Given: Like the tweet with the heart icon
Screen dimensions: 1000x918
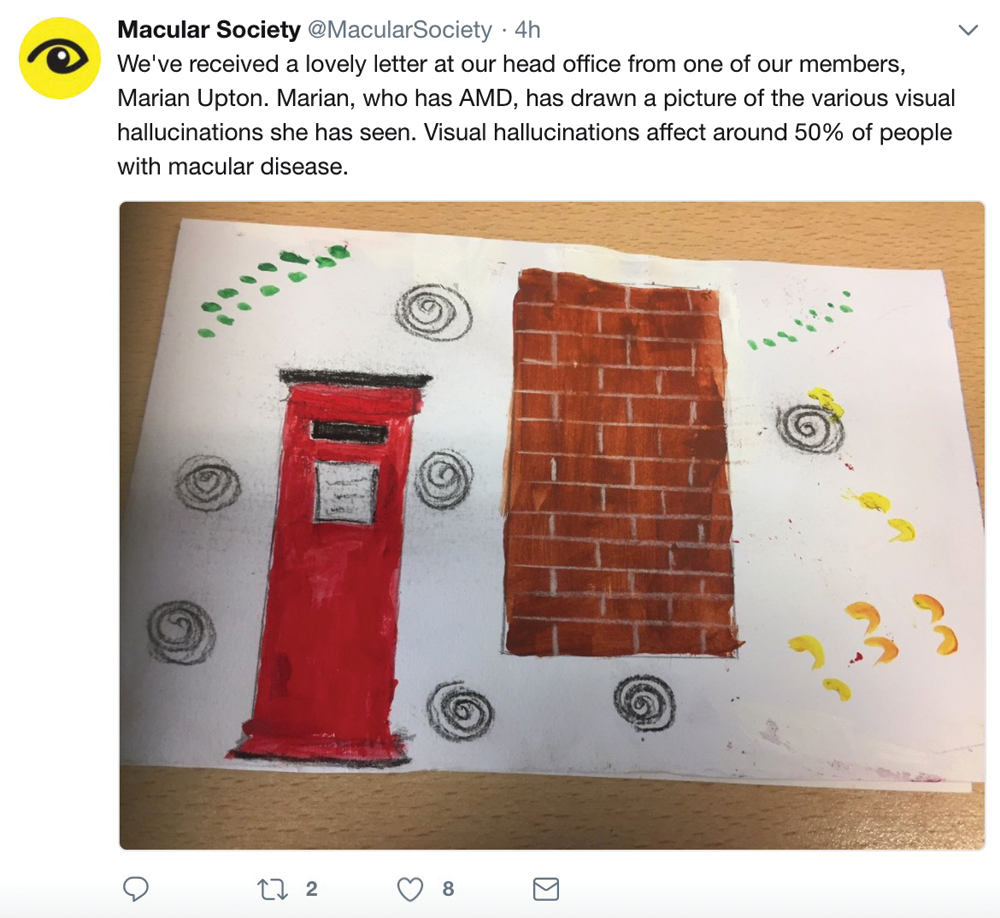Looking at the screenshot, I should (410, 889).
